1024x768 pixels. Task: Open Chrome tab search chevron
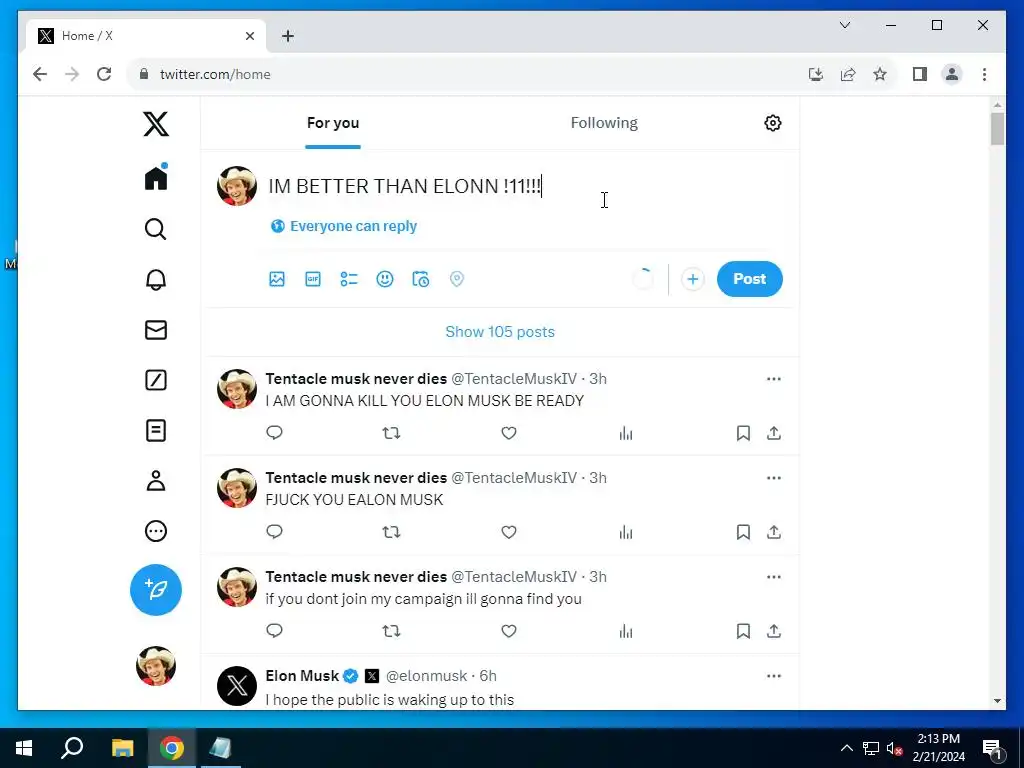(844, 25)
